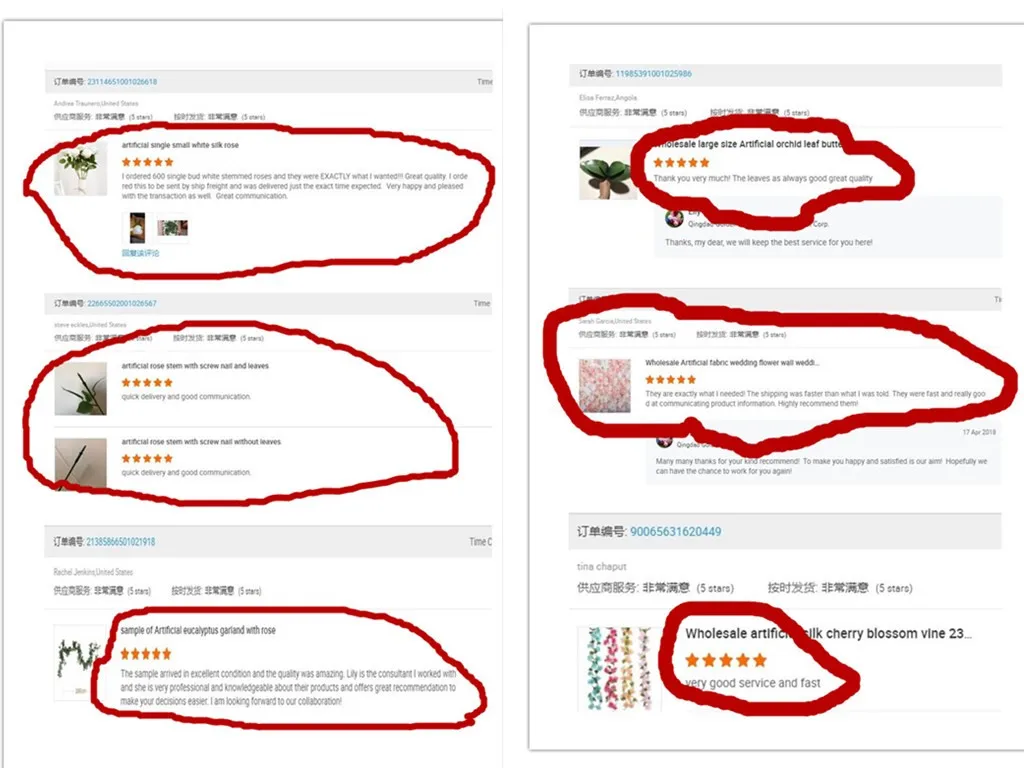Screen dimensions: 1024x768
Task: Click the white silk rose product thumbnail
Action: [80, 170]
